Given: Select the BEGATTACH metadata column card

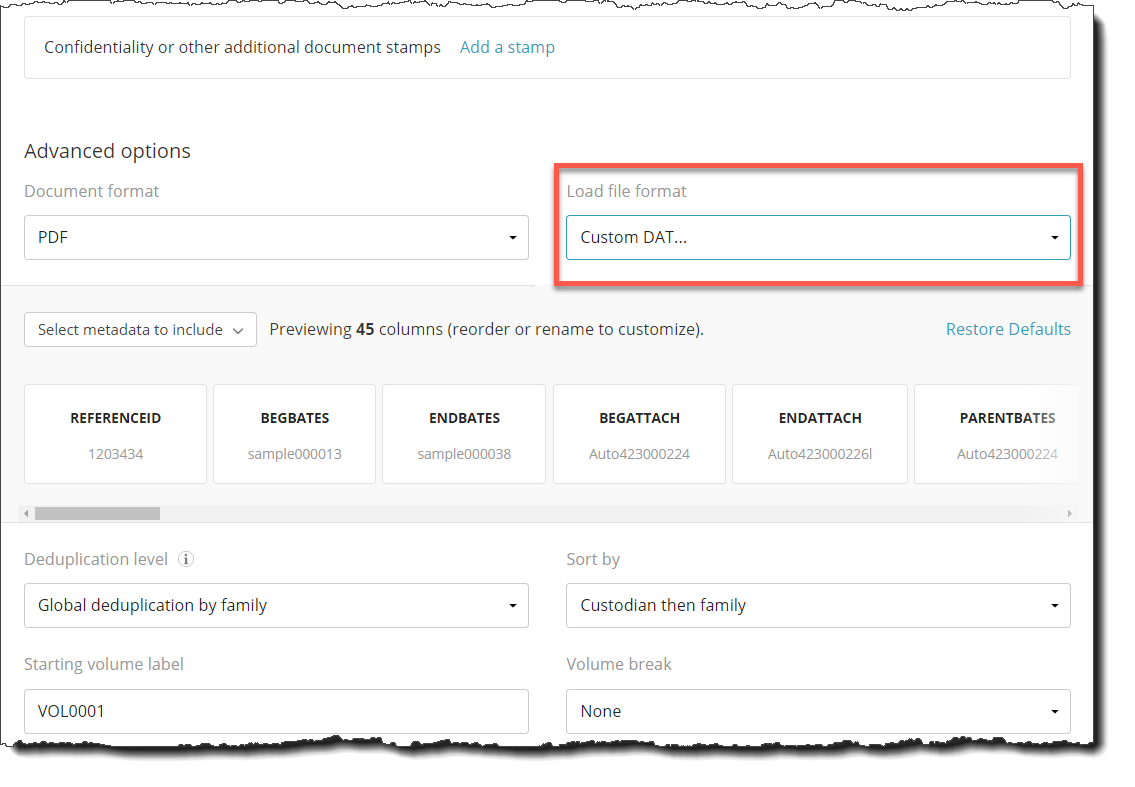Looking at the screenshot, I should click(x=639, y=434).
